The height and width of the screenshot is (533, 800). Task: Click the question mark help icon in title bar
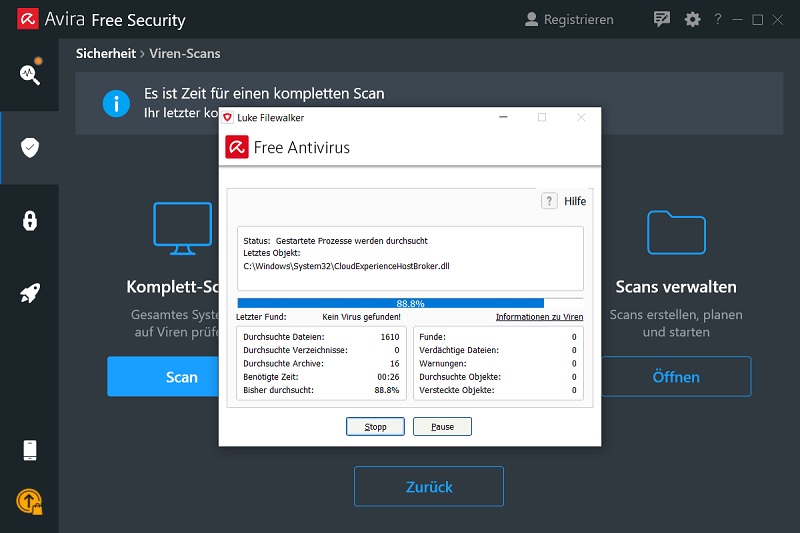tap(718, 19)
